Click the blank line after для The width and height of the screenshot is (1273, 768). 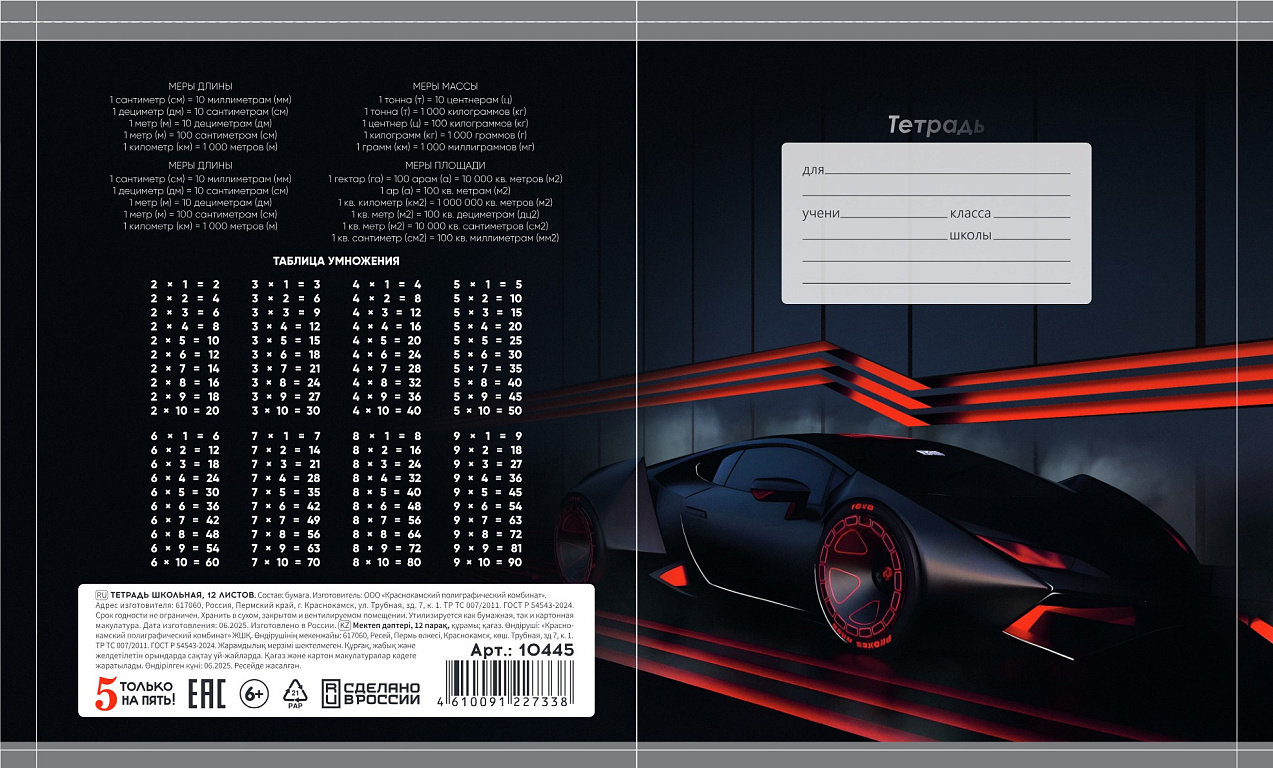[x=947, y=172]
